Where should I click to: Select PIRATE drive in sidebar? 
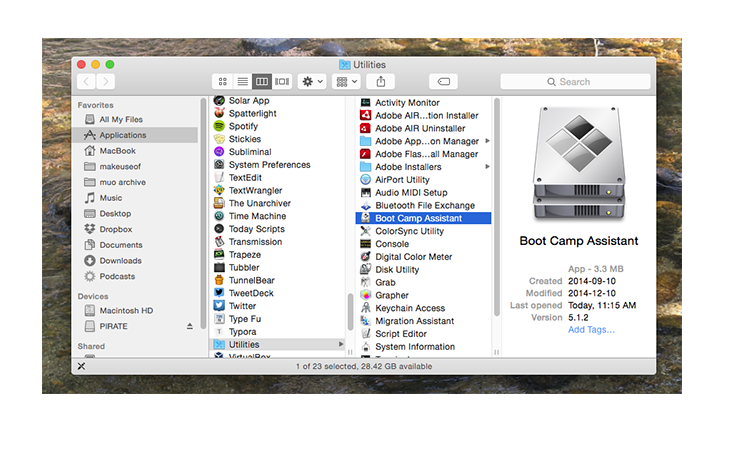tap(113, 326)
